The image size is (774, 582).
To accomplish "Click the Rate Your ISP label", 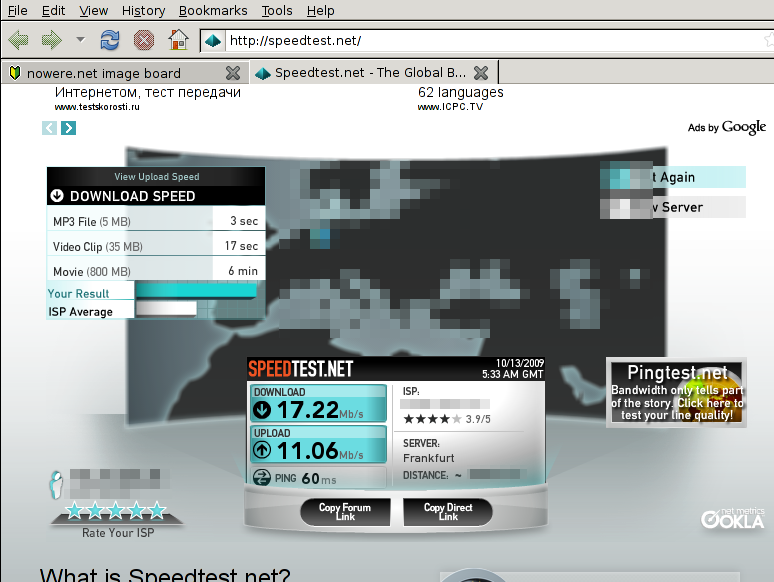I will (118, 533).
